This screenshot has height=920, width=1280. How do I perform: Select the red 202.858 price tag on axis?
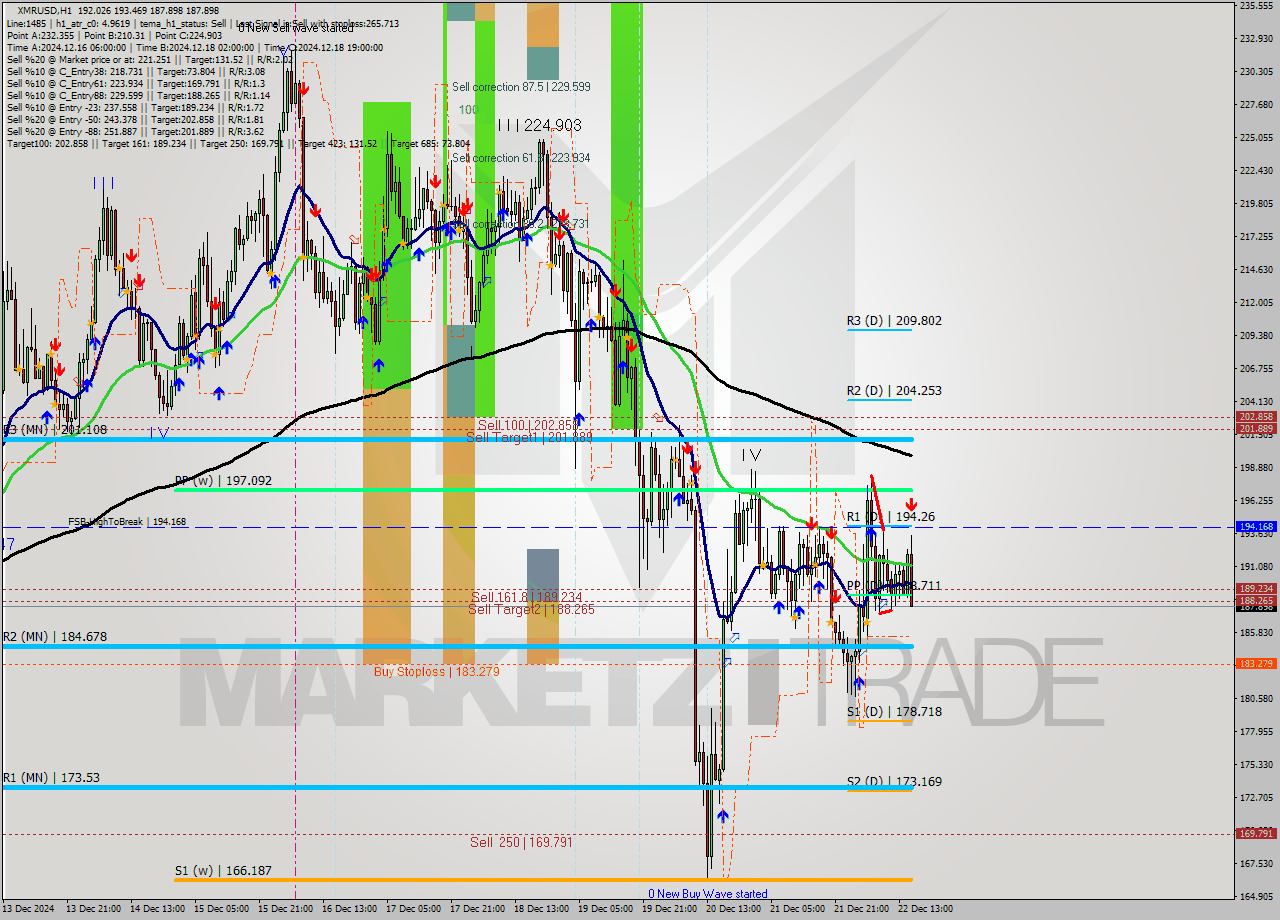1256,417
